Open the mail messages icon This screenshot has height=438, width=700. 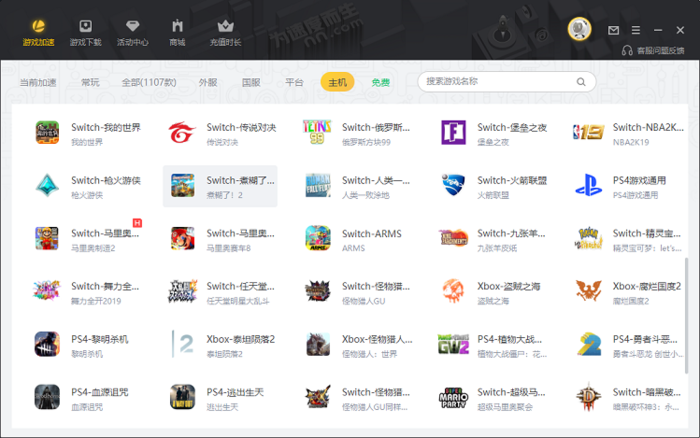click(613, 30)
